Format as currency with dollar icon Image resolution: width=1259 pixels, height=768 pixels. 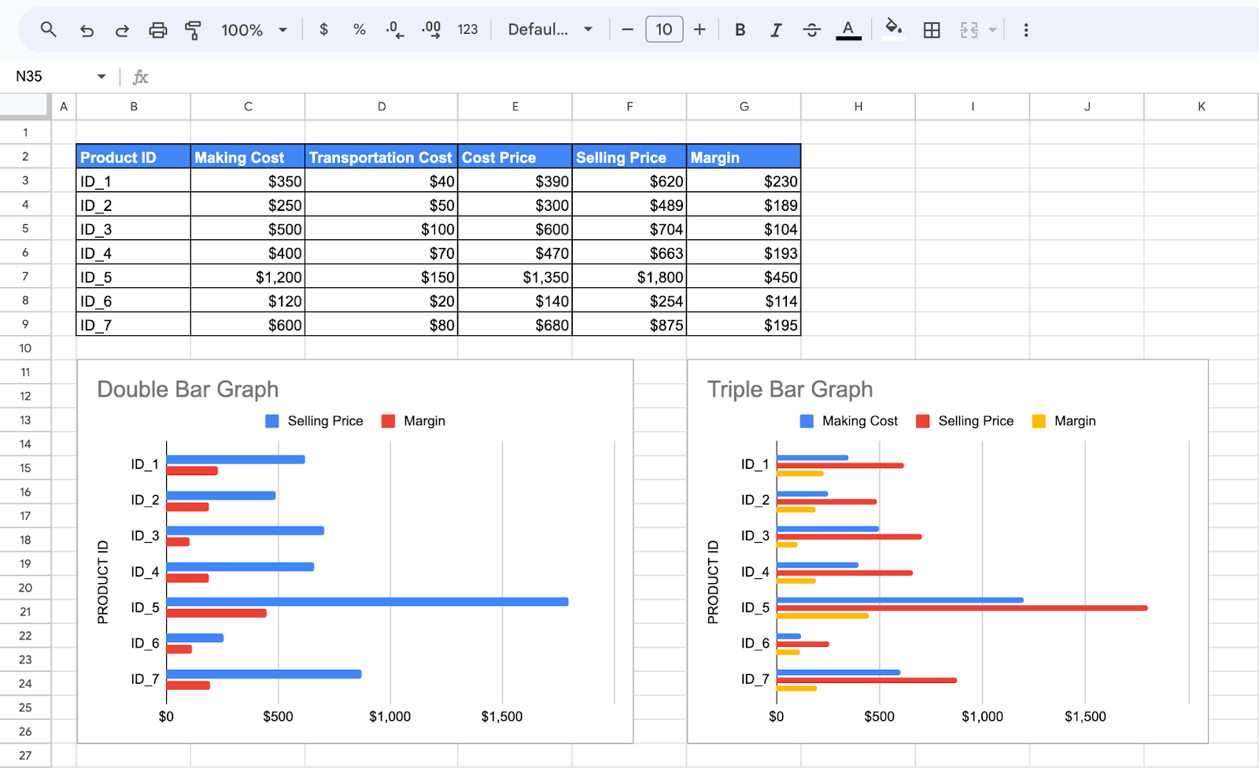323,30
